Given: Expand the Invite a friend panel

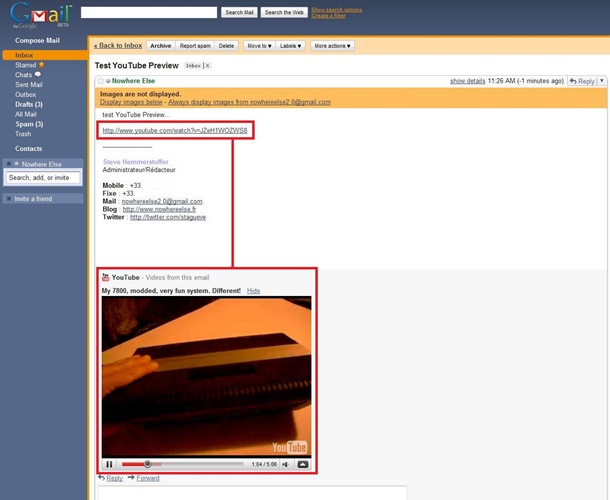Looking at the screenshot, I should pyautogui.click(x=9, y=199).
